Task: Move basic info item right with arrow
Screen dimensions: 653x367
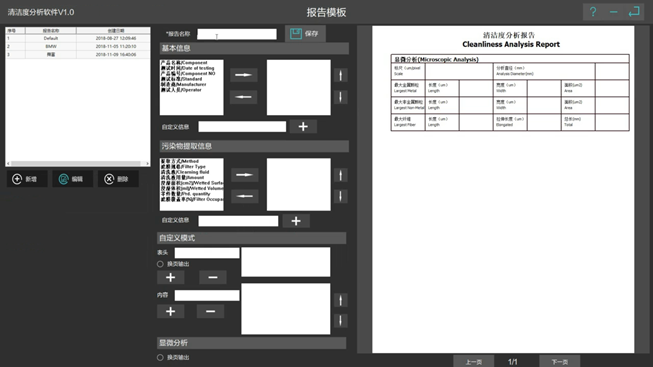Action: 244,75
